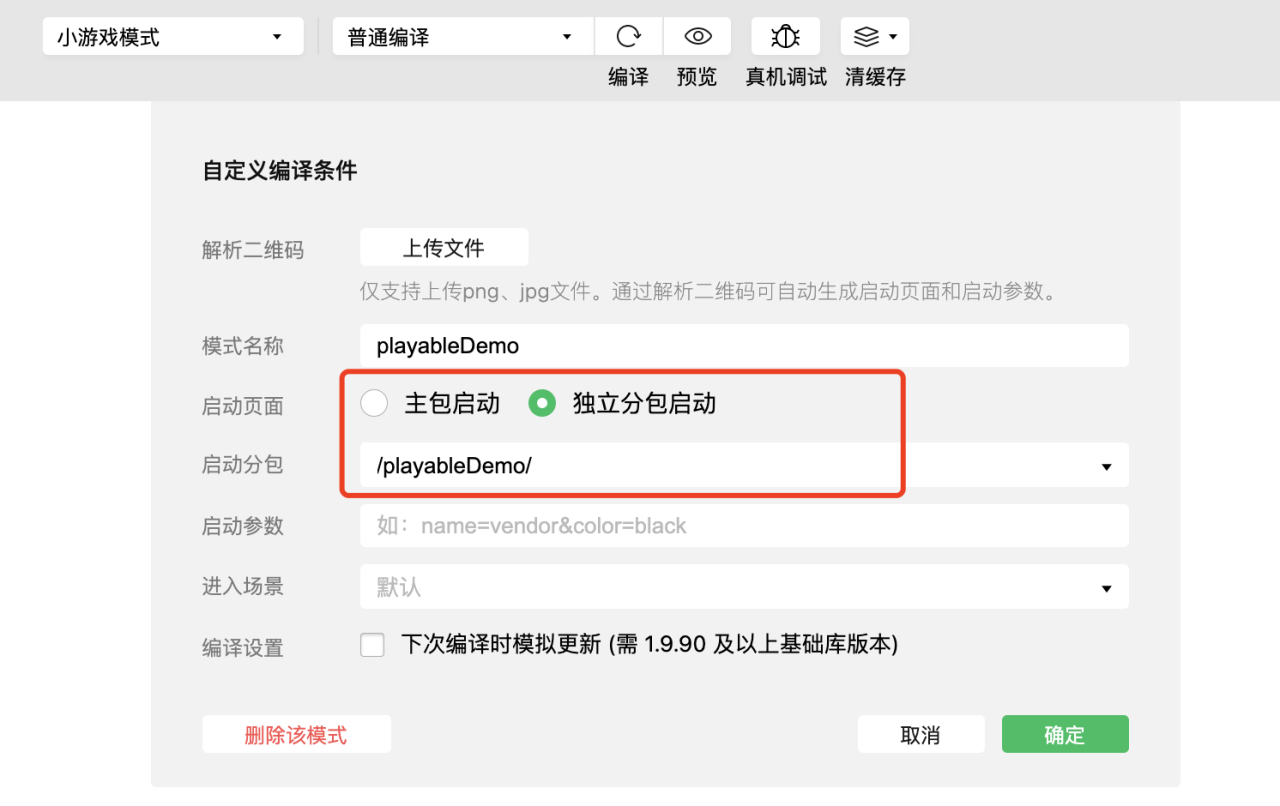The image size is (1280, 806).
Task: Click the hint text about png、jpg files
Action: [x=708, y=292]
